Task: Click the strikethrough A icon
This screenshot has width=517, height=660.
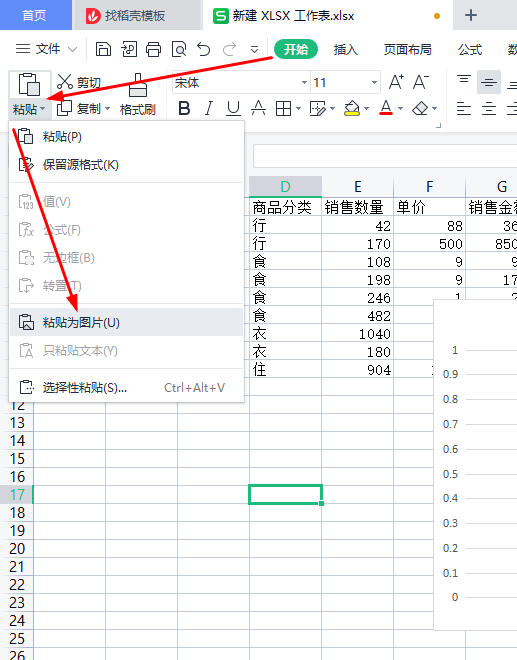Action: click(258, 109)
